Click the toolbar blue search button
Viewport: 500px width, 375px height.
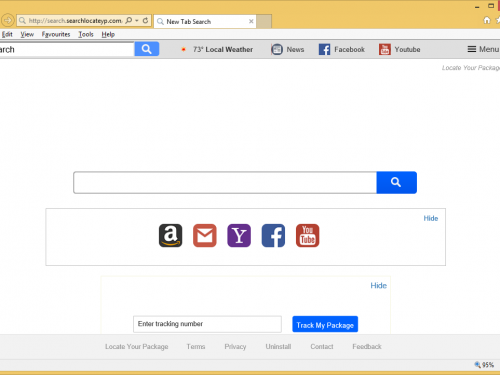click(147, 49)
